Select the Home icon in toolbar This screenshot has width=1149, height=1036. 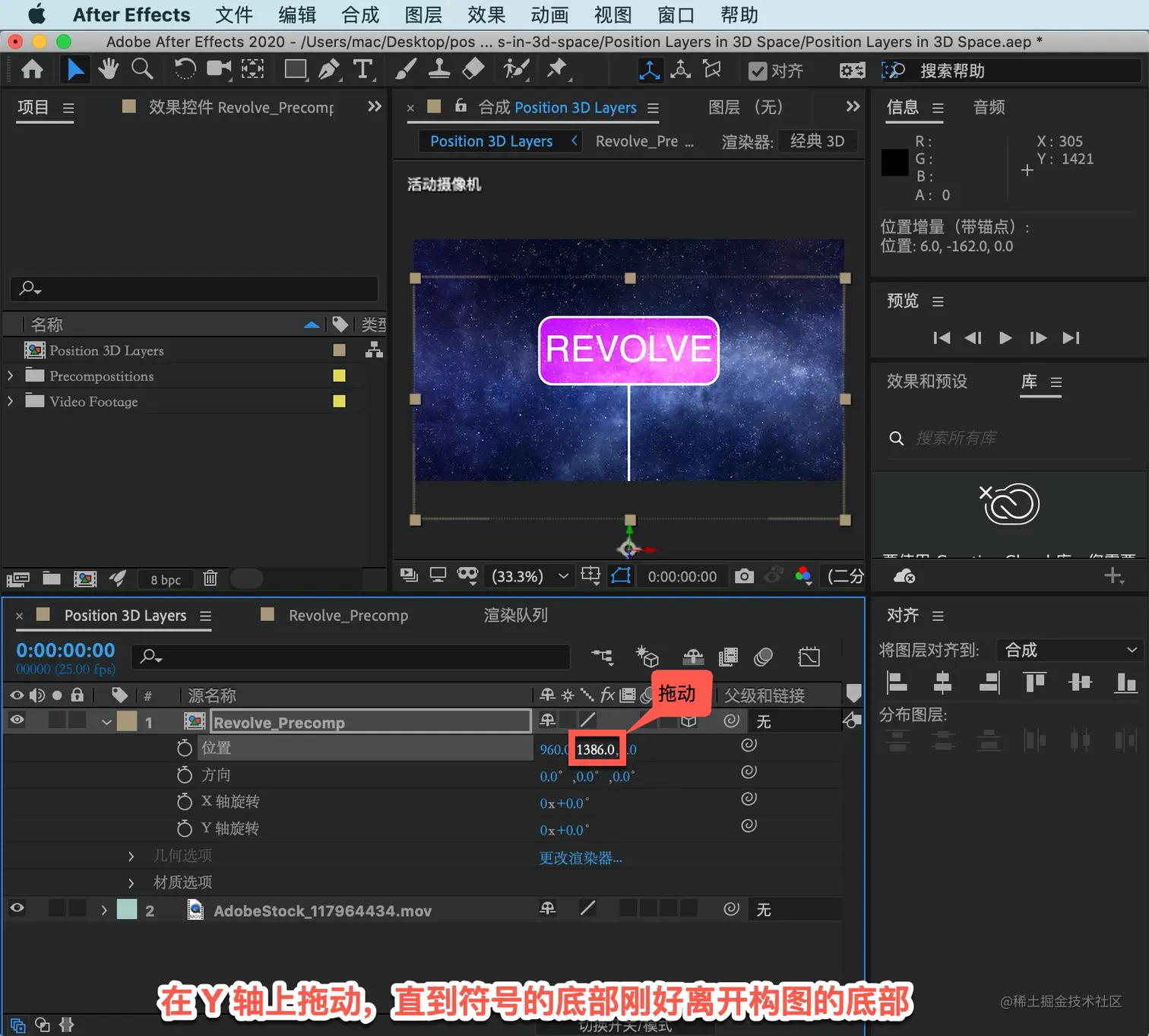(32, 70)
